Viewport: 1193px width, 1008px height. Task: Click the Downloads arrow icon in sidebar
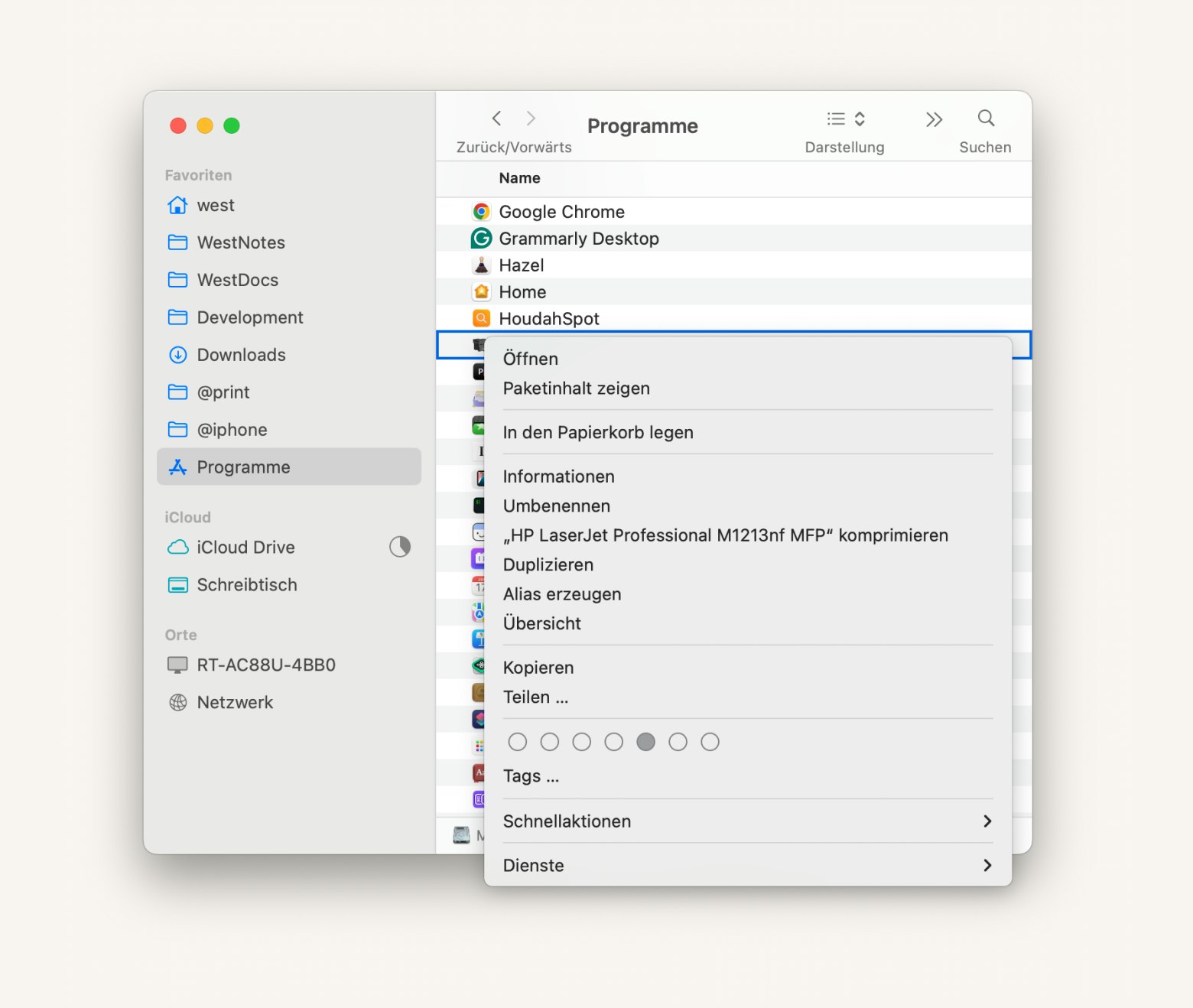177,355
